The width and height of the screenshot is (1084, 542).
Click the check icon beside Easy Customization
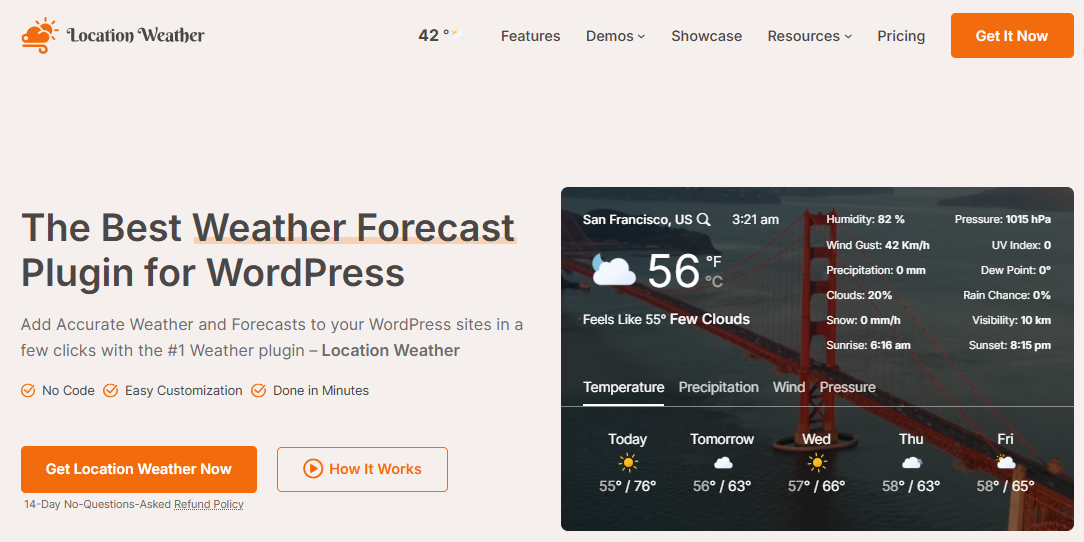pyautogui.click(x=111, y=391)
